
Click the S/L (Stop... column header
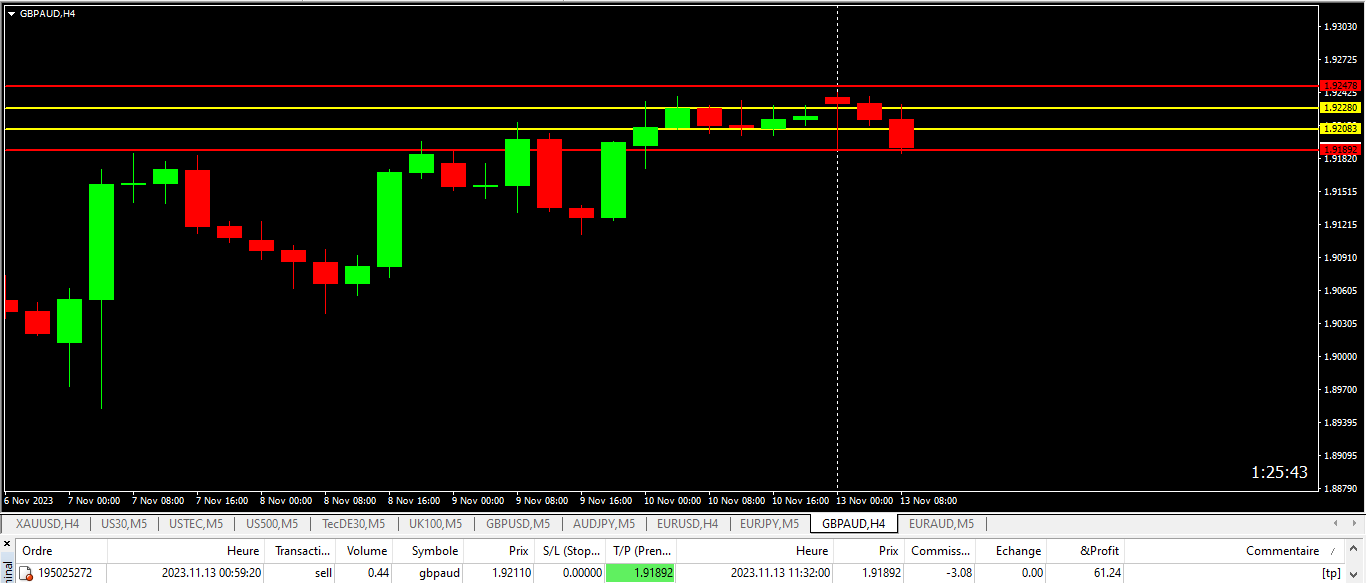click(570, 551)
